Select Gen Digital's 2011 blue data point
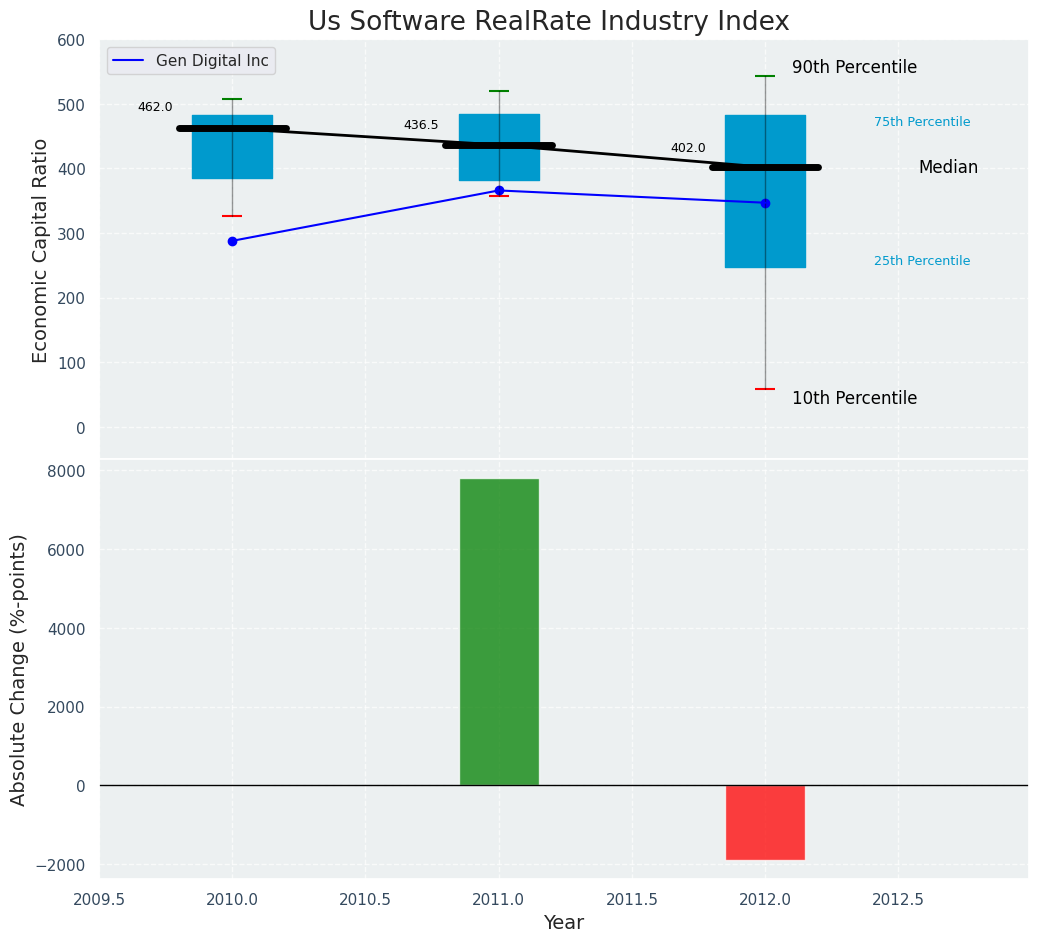Viewport: 1039px width, 942px height. (x=499, y=190)
